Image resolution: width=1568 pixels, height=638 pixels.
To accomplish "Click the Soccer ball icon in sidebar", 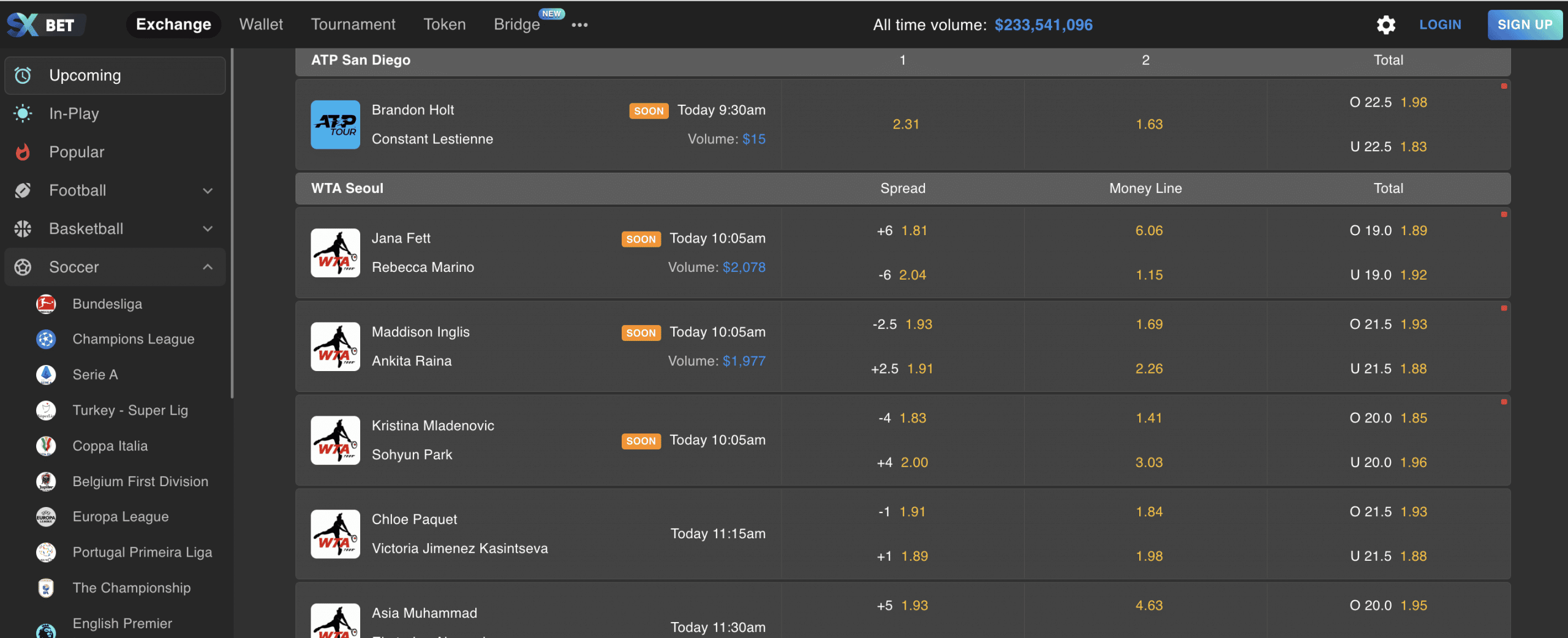I will [x=23, y=267].
